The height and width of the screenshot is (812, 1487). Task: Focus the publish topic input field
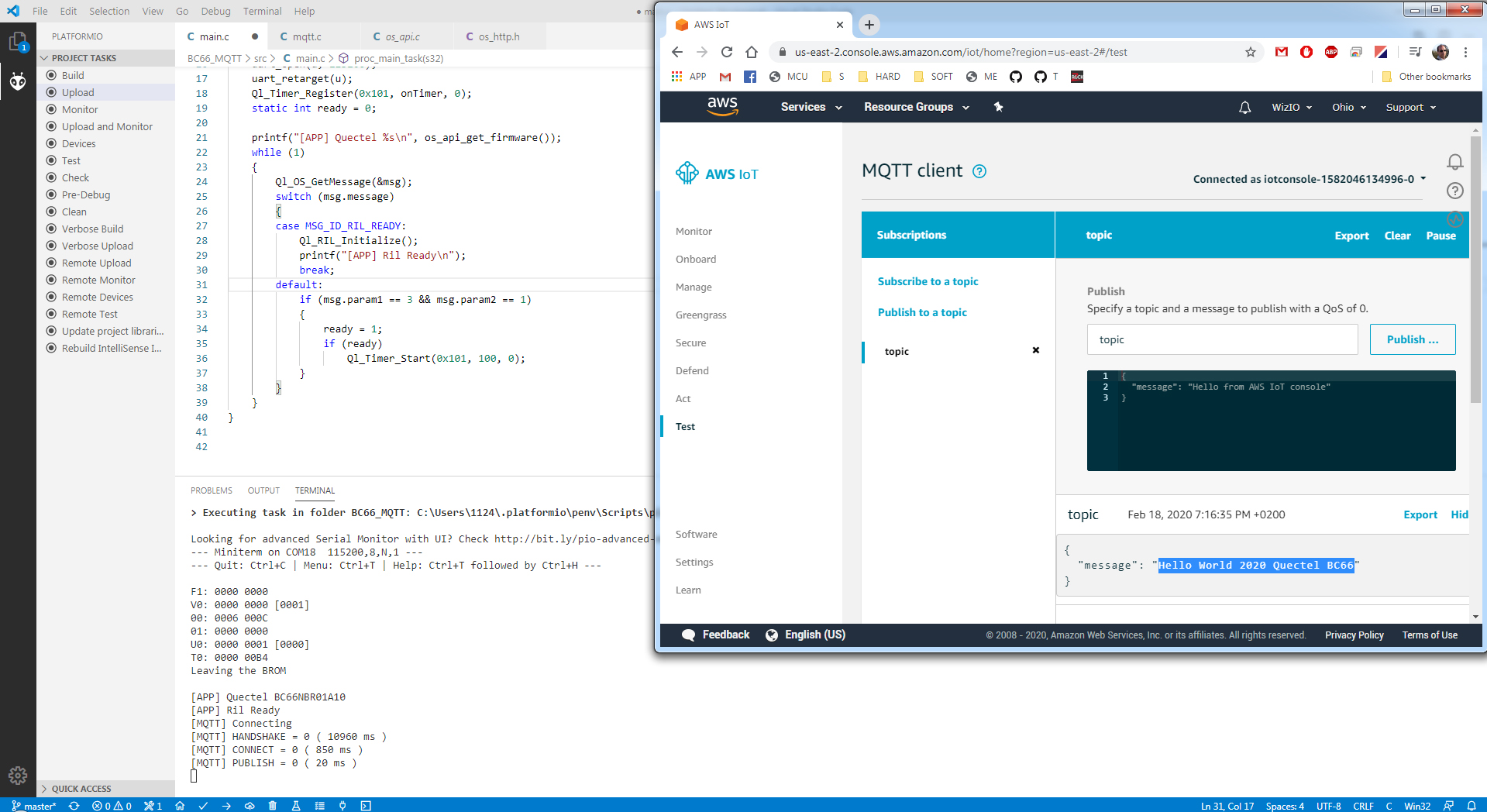(x=1223, y=339)
